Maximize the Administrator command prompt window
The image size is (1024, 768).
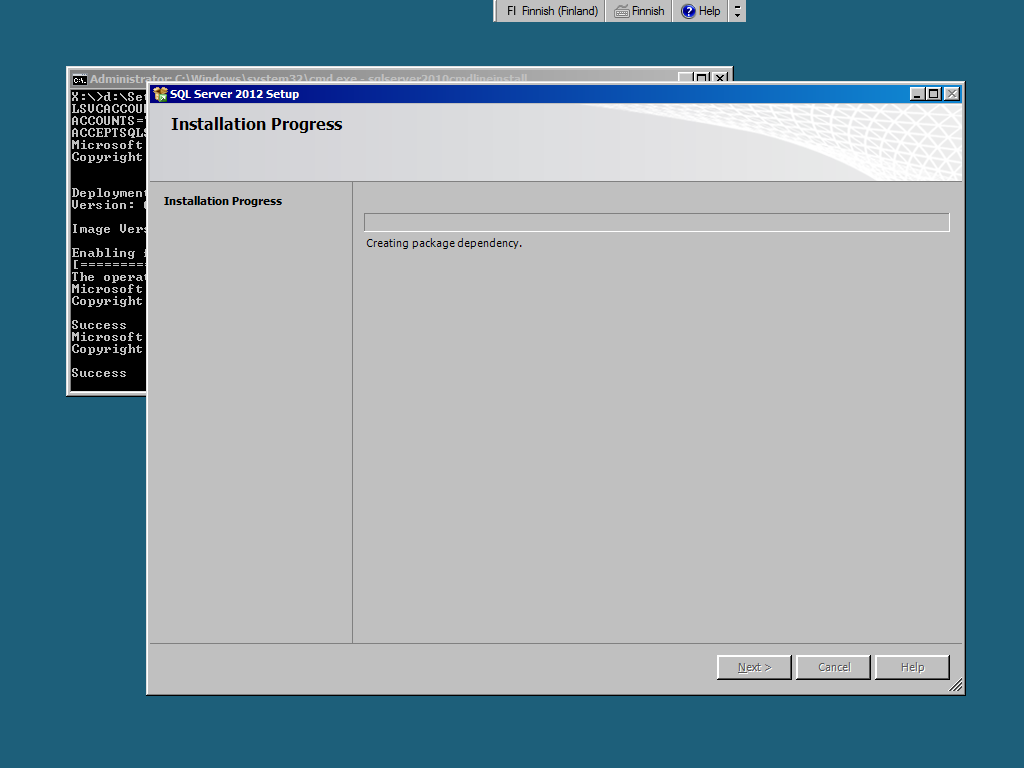702,78
